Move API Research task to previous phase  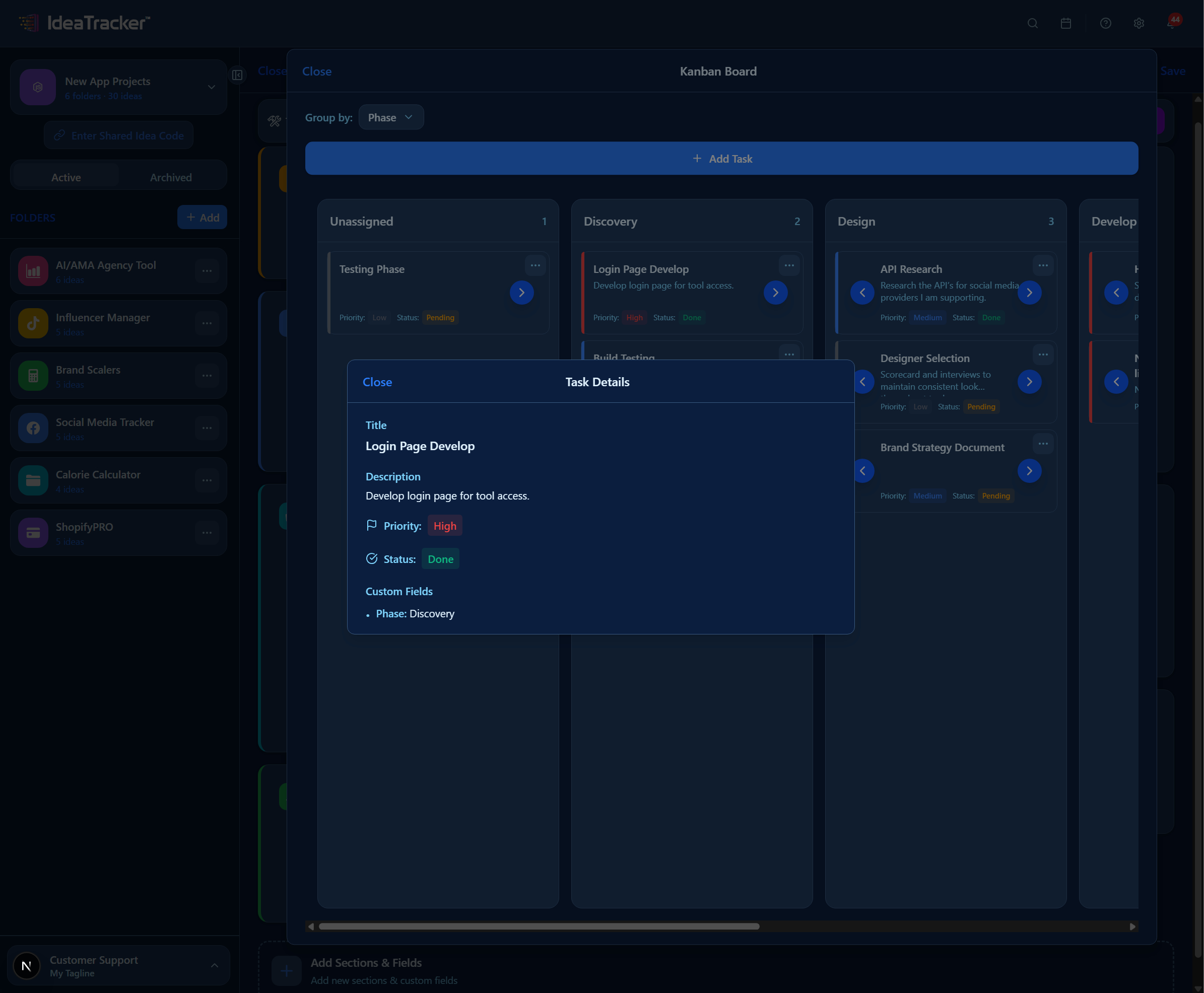[x=862, y=293]
